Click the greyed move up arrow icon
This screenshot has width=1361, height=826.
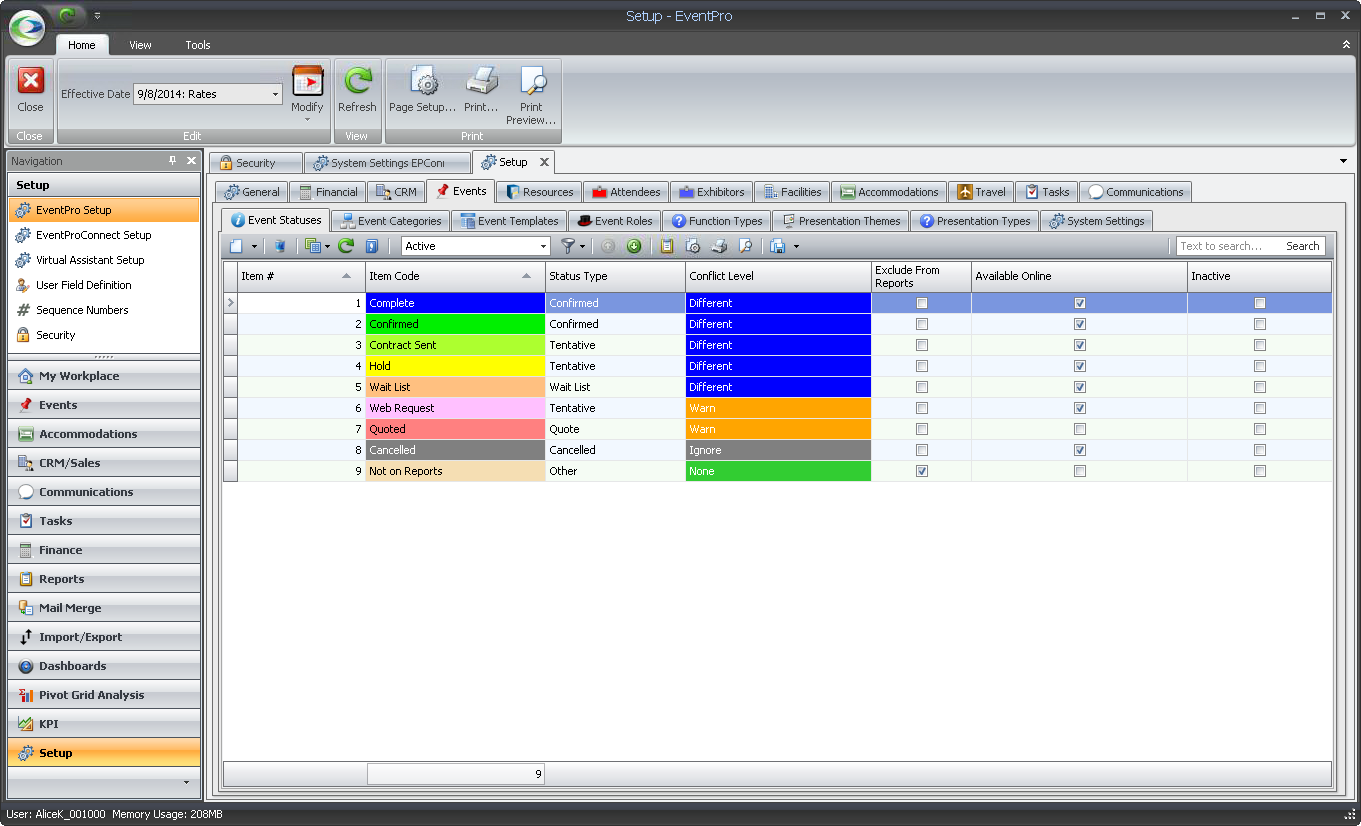point(607,246)
